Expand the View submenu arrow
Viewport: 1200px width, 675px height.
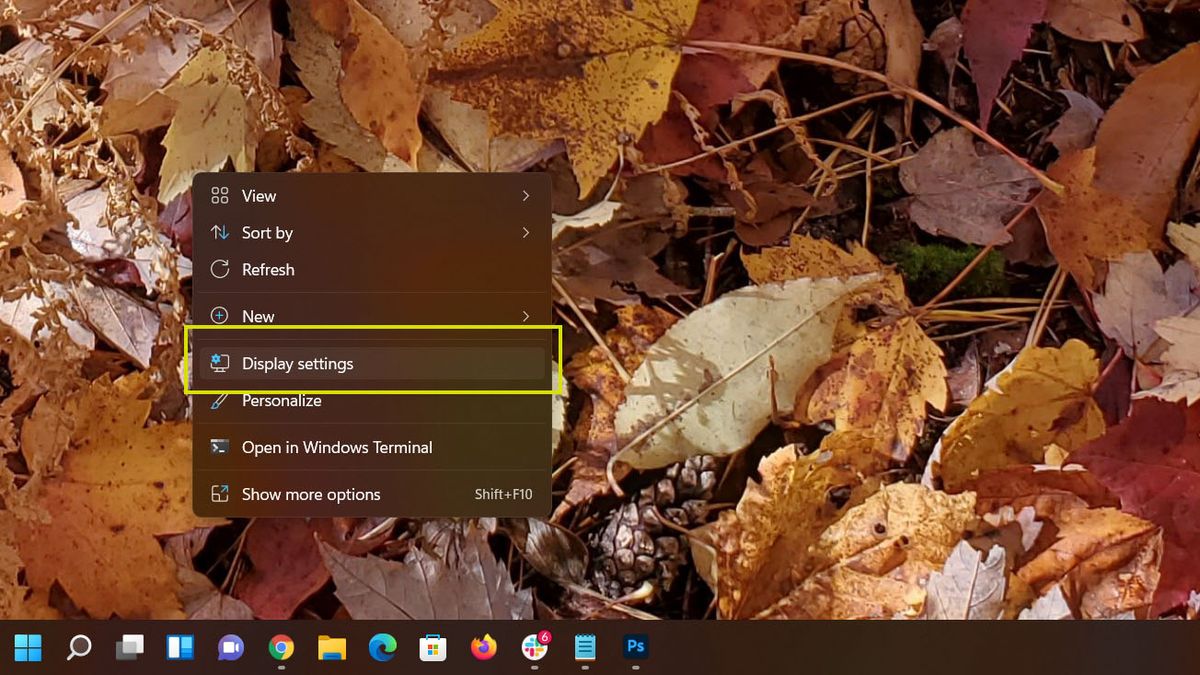(x=526, y=196)
